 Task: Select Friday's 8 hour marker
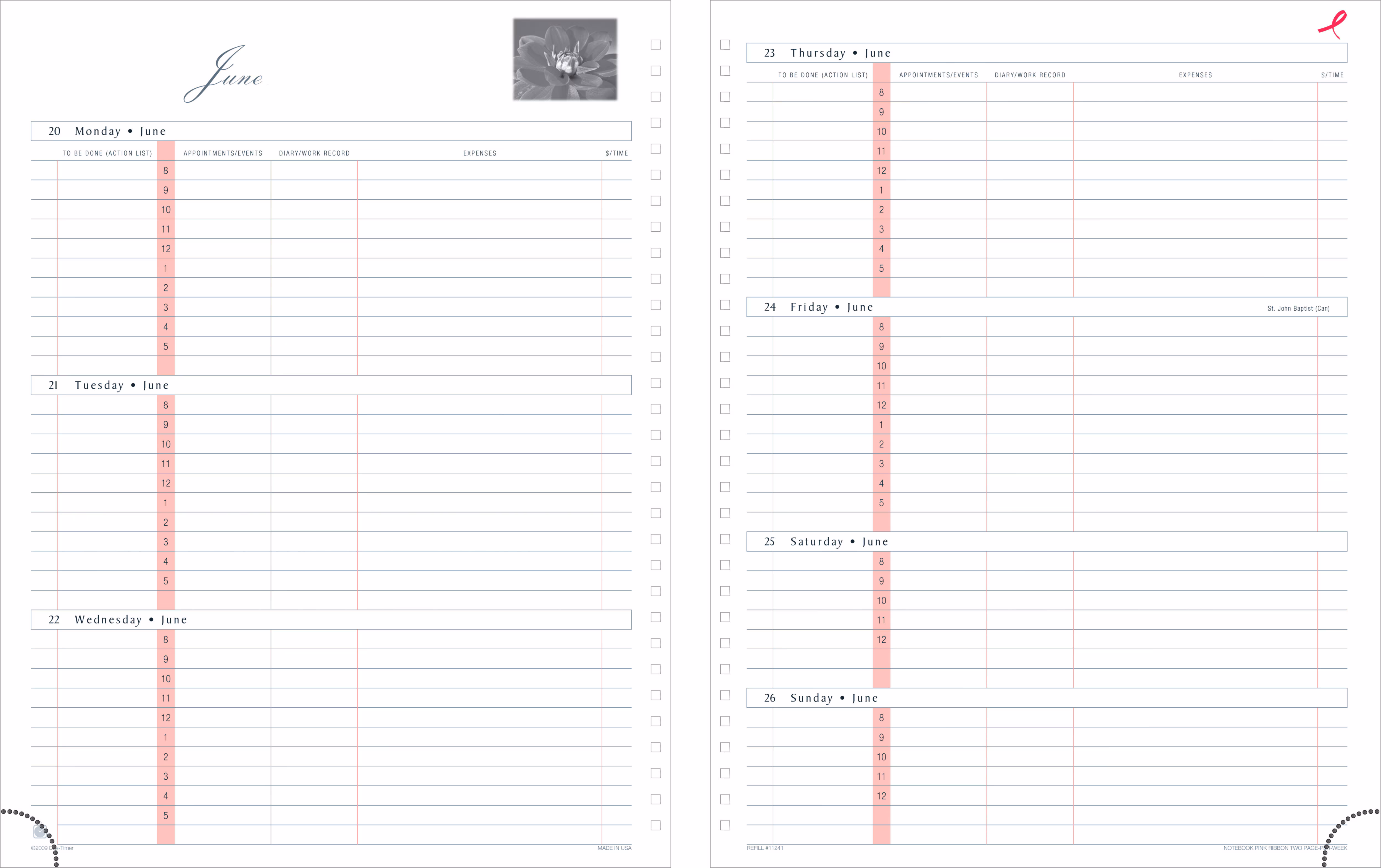click(881, 327)
